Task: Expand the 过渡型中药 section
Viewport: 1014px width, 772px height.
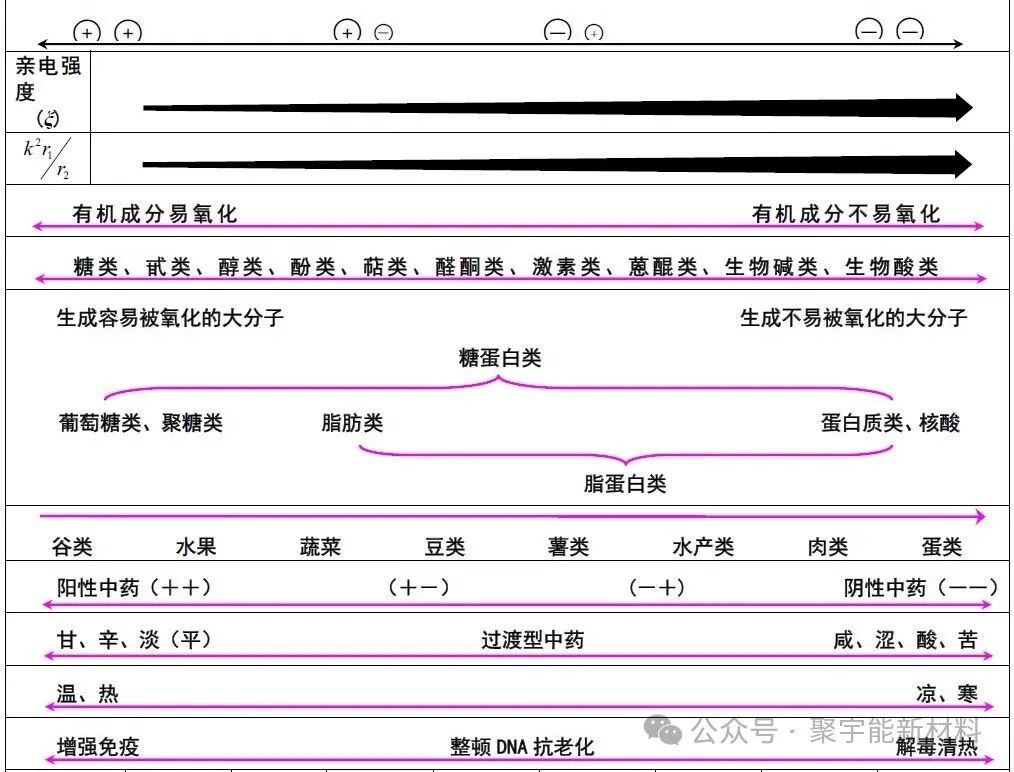Action: (x=533, y=638)
